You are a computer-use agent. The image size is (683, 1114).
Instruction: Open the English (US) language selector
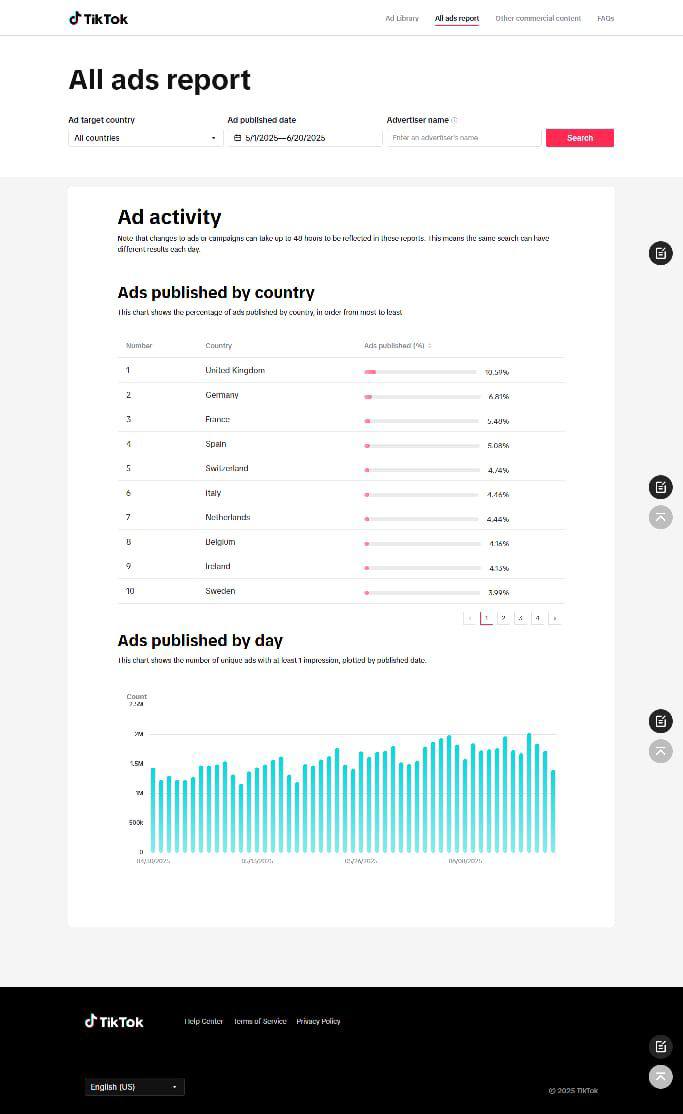click(x=134, y=1087)
